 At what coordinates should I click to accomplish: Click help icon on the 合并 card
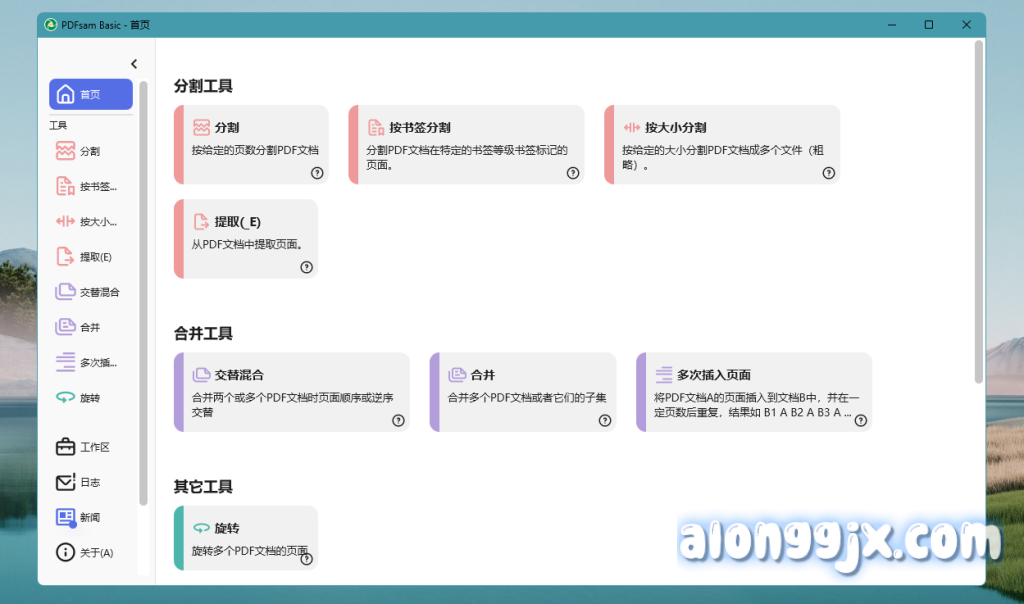click(x=605, y=421)
